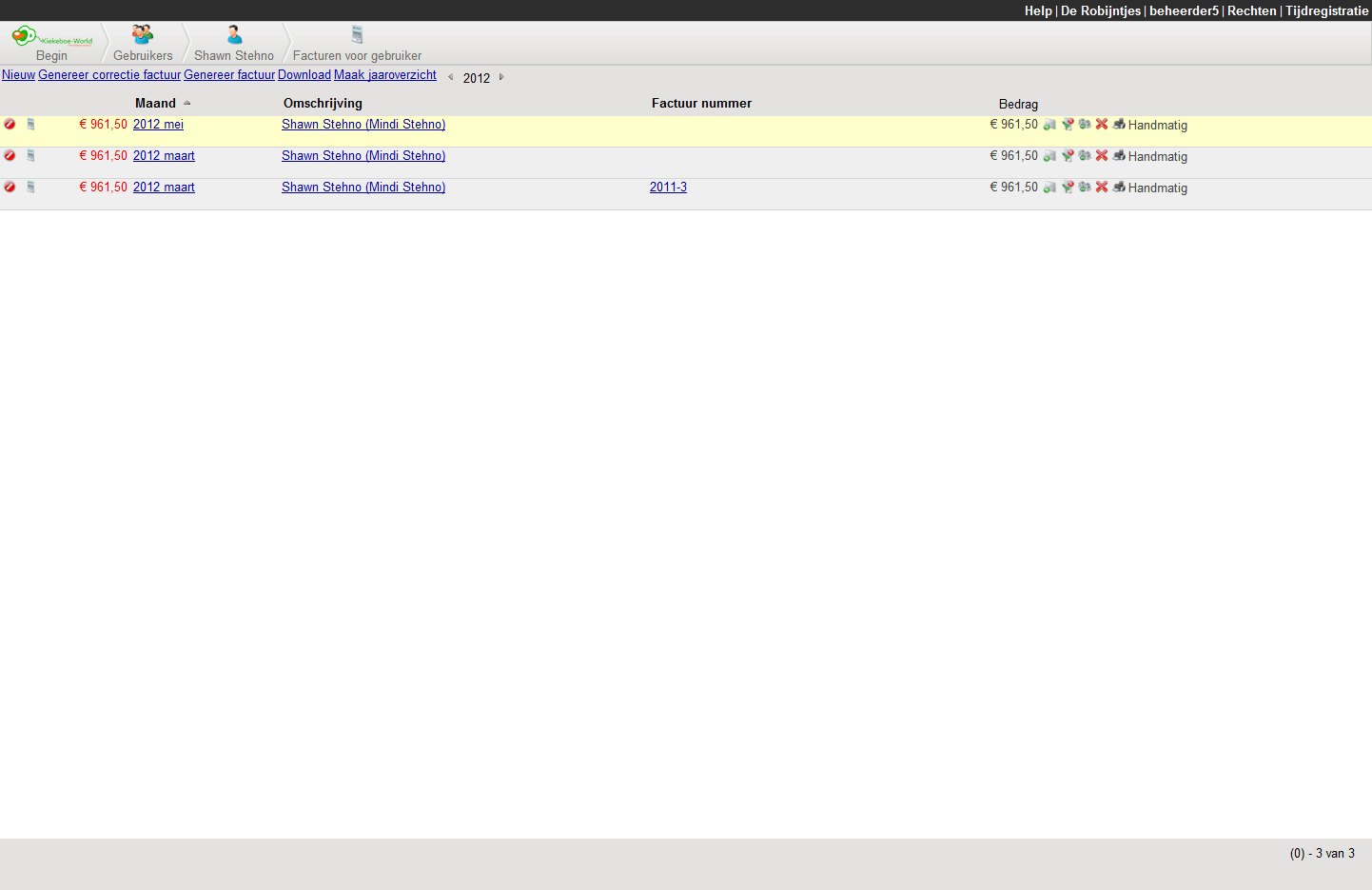Click the red X delete icon for 2012 mei invoice
Screen dimensions: 1372x890
(x=1102, y=124)
